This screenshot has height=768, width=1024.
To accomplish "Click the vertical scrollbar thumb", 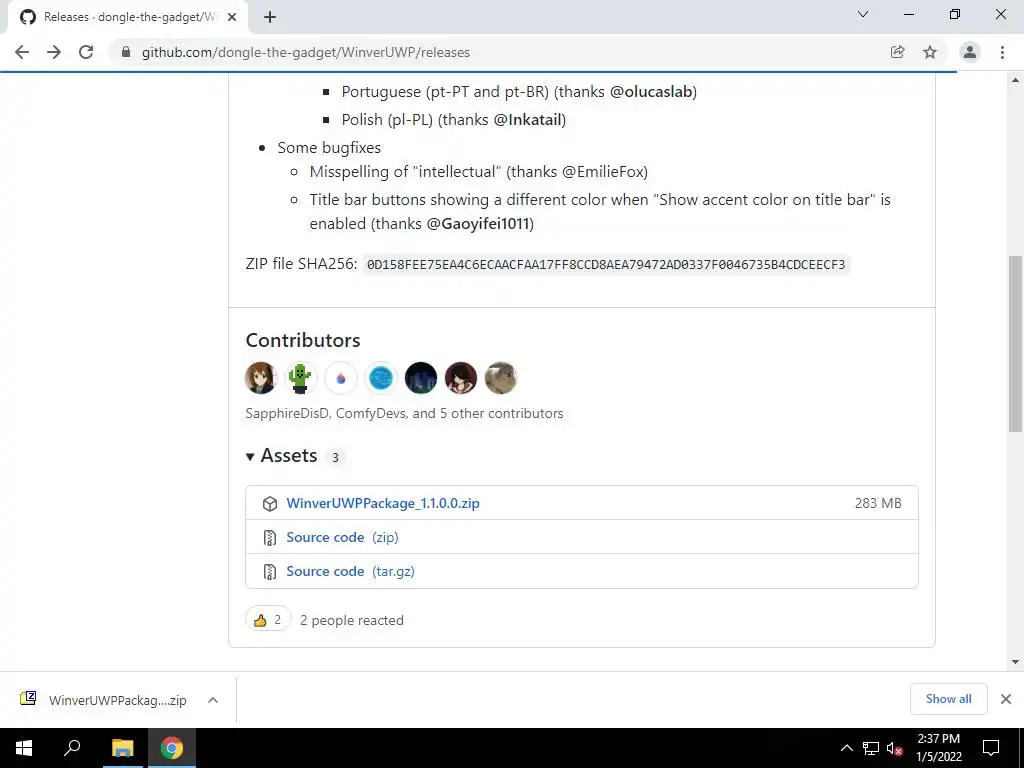I will tap(1016, 344).
